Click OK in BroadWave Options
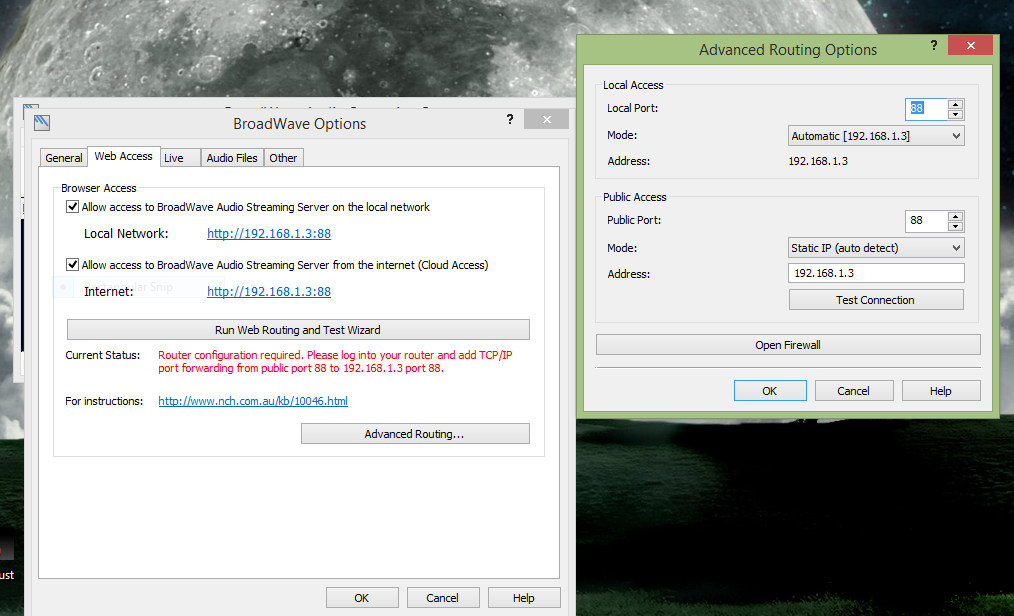This screenshot has width=1014, height=616. coord(362,598)
